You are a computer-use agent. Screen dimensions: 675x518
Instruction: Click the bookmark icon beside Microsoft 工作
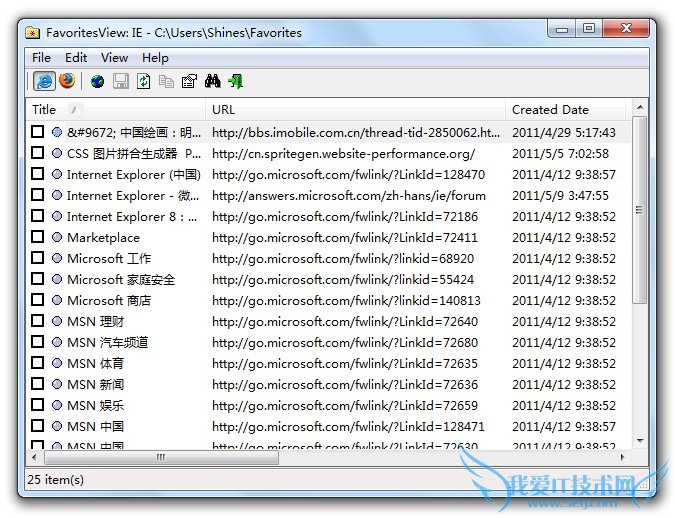tap(57, 258)
